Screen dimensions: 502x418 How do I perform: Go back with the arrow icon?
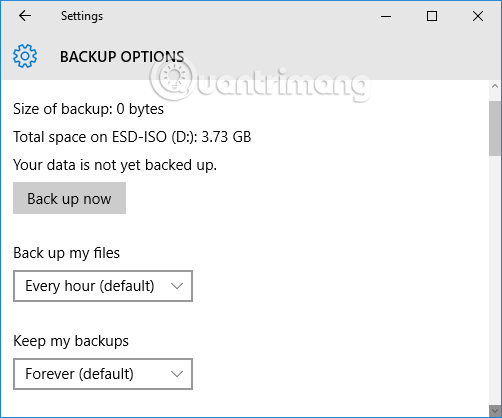point(25,16)
